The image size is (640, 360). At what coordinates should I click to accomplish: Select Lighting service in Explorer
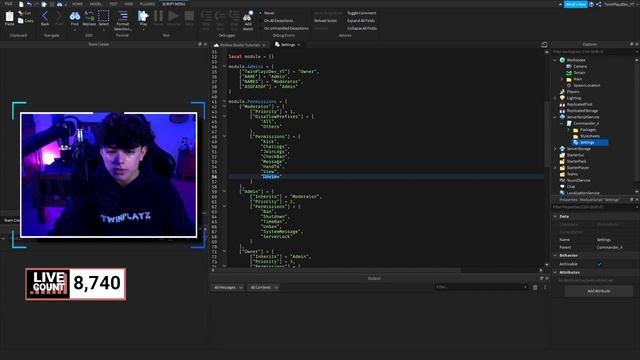[x=573, y=98]
